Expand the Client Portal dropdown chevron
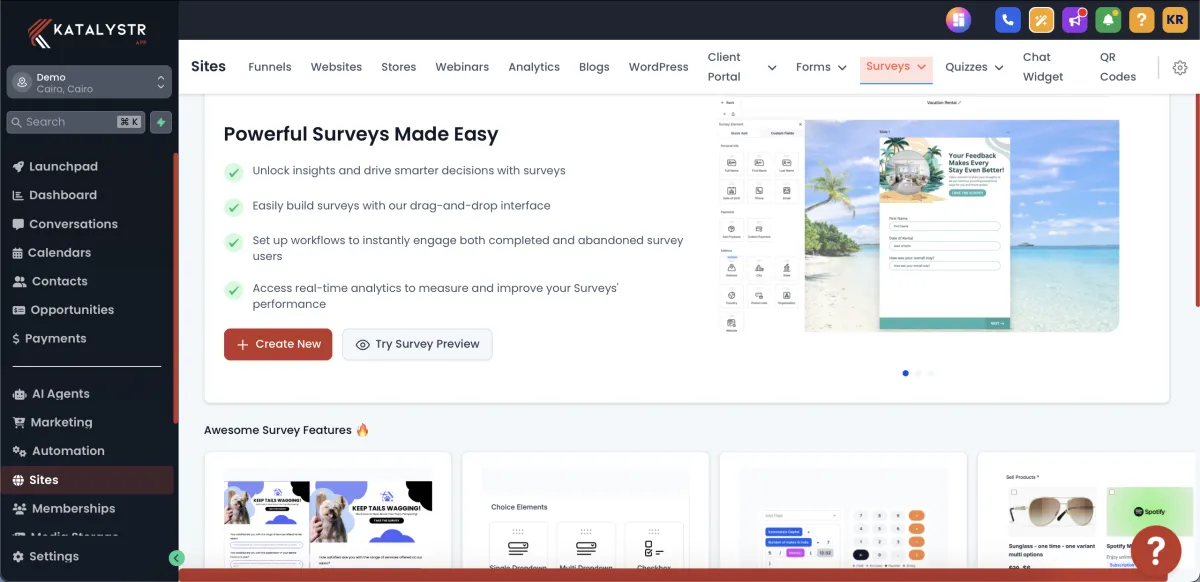 (772, 67)
